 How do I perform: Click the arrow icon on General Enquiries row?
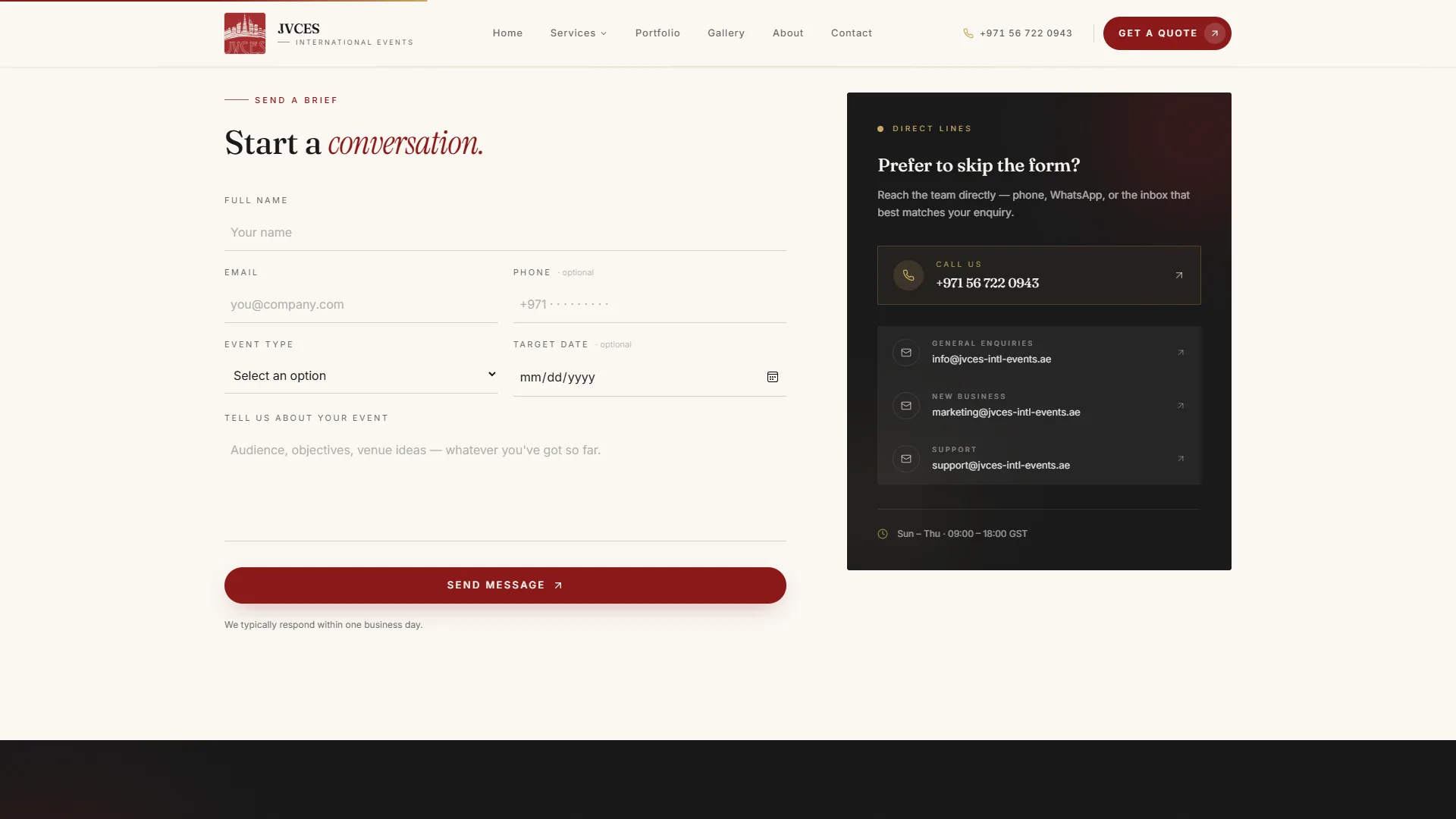tap(1181, 353)
